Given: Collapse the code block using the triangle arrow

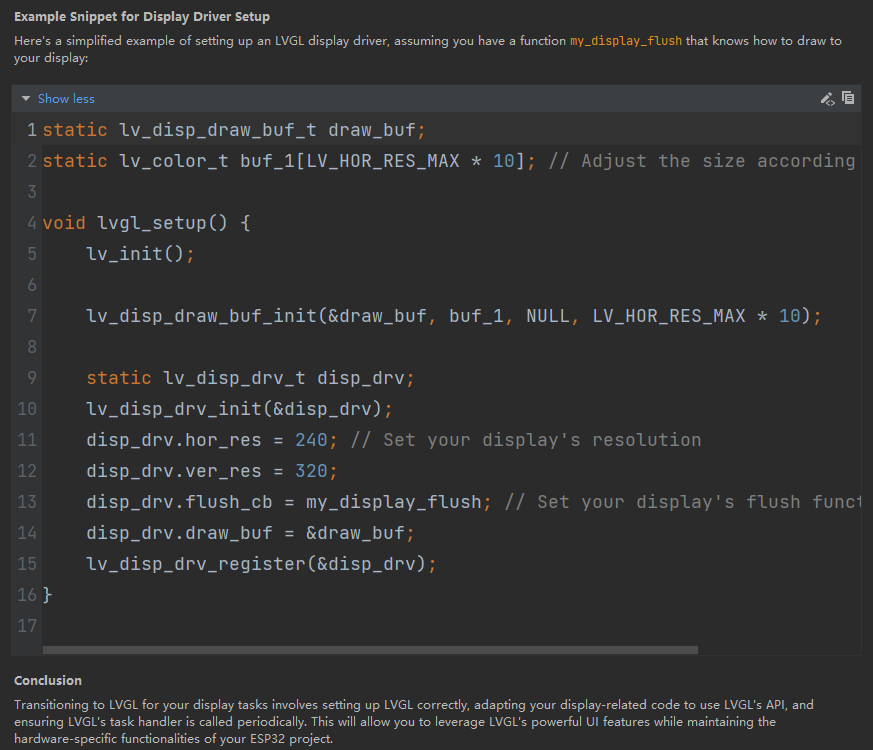Looking at the screenshot, I should coord(26,99).
